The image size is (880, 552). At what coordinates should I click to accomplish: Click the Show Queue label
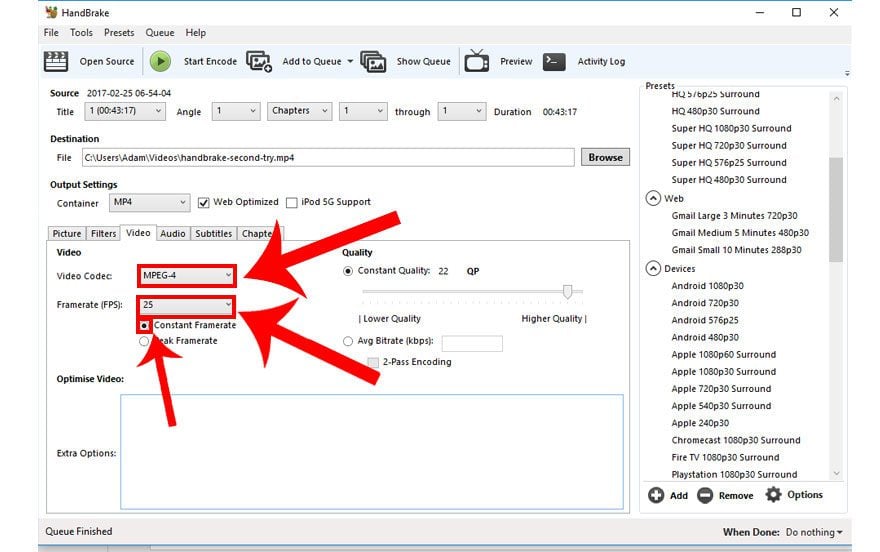tap(423, 61)
